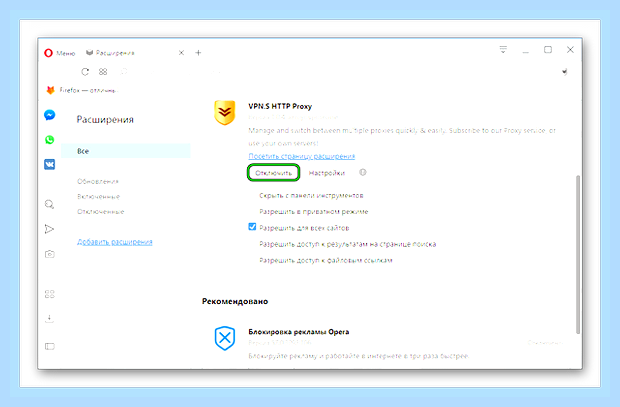620x407 pixels.
Task: Open the My Flow arrow icon in sidebar
Action: [x=49, y=229]
